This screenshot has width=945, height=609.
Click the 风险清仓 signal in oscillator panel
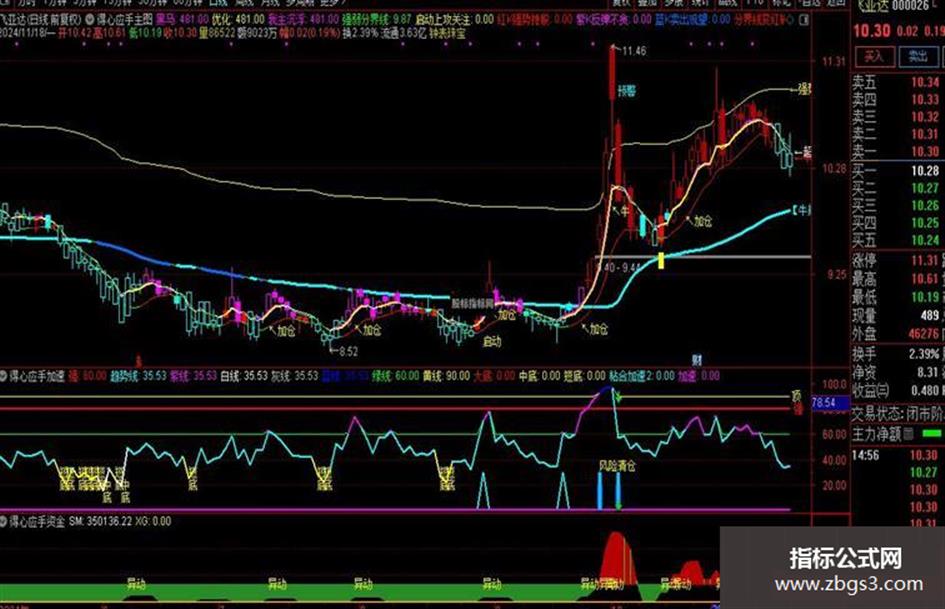pos(617,466)
